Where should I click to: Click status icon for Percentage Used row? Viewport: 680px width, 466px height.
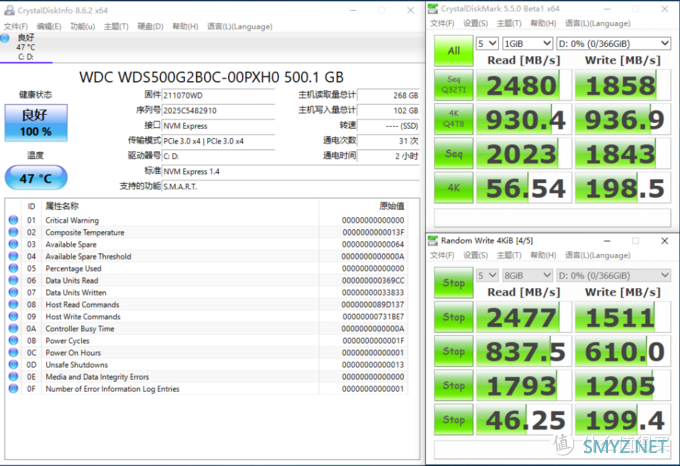pos(13,268)
